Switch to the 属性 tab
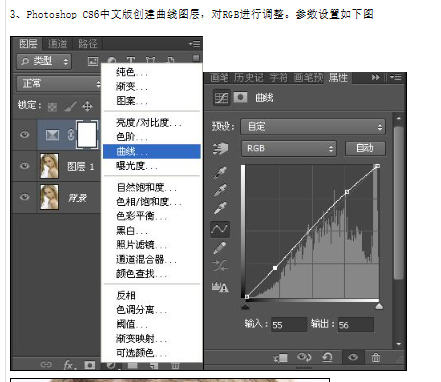441x382 pixels. [x=338, y=78]
